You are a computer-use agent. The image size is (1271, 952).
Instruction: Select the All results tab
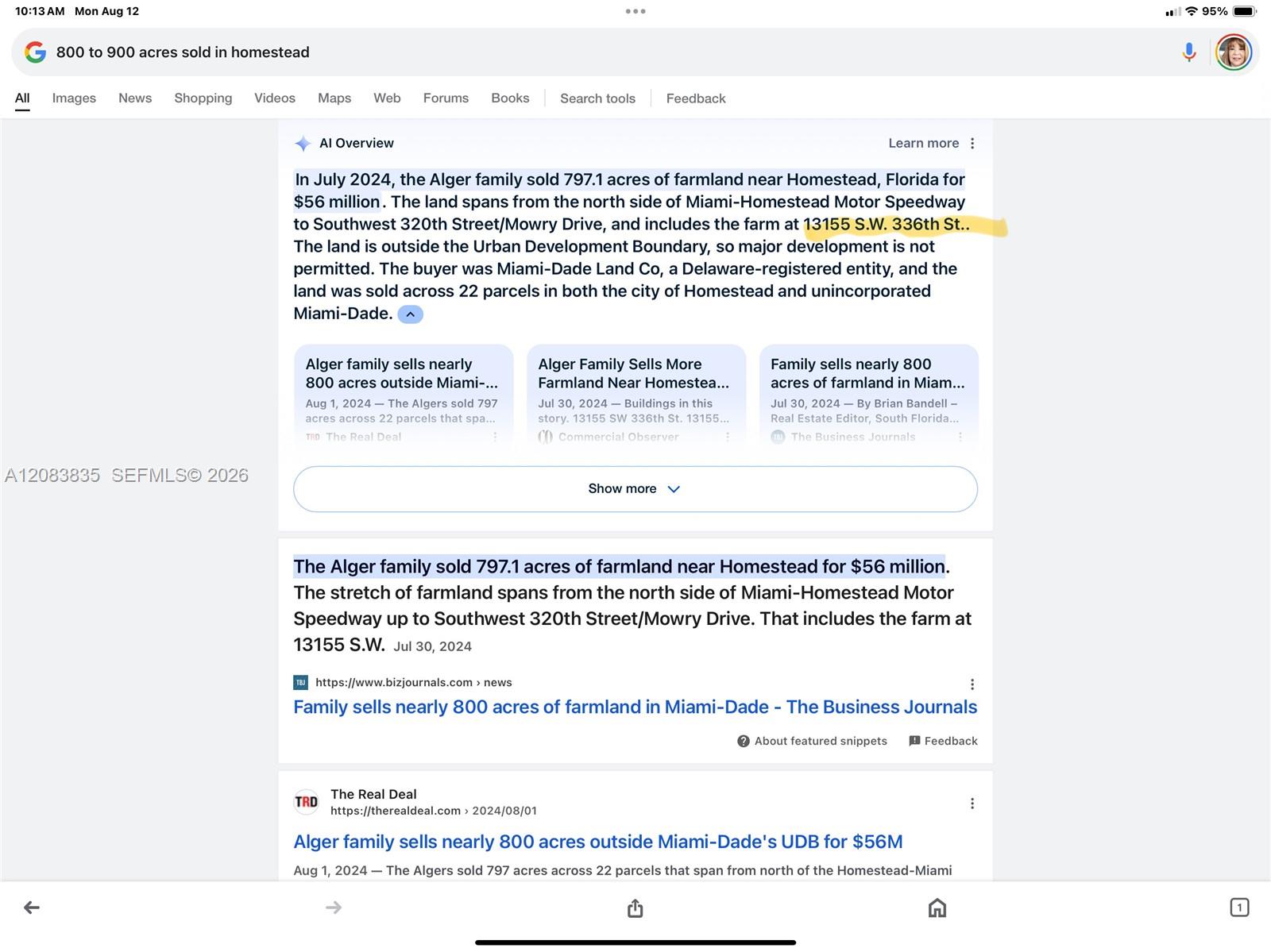click(22, 98)
